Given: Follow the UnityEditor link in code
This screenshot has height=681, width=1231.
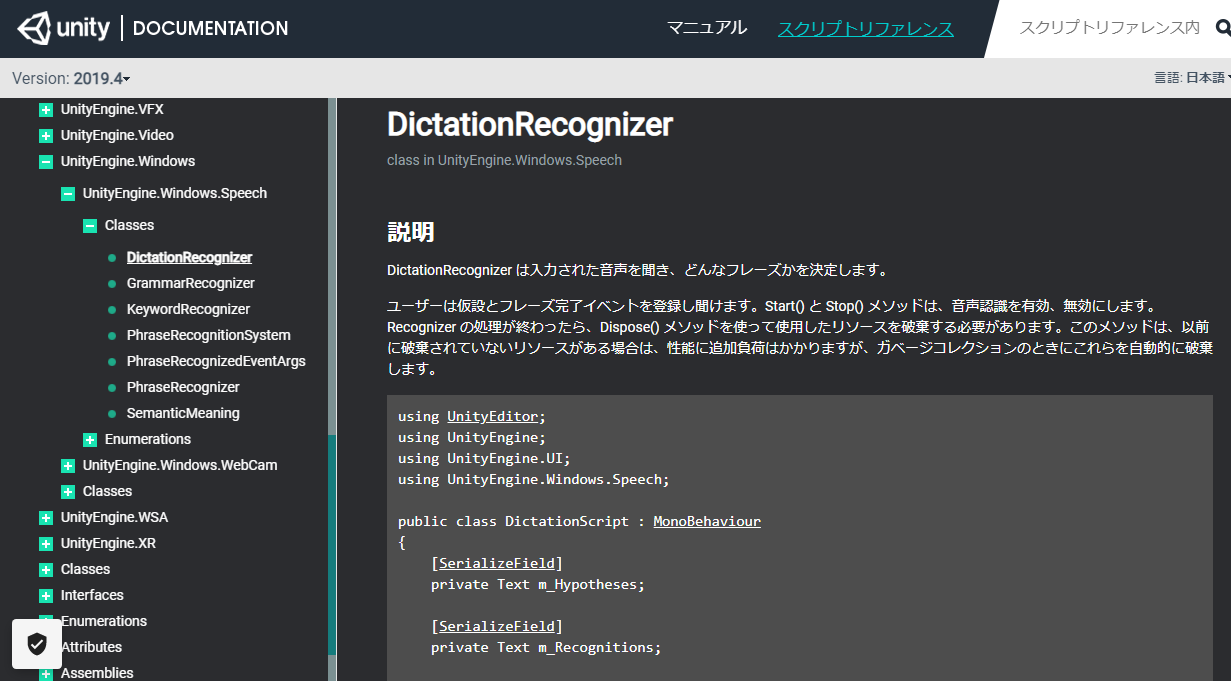Looking at the screenshot, I should pos(492,416).
